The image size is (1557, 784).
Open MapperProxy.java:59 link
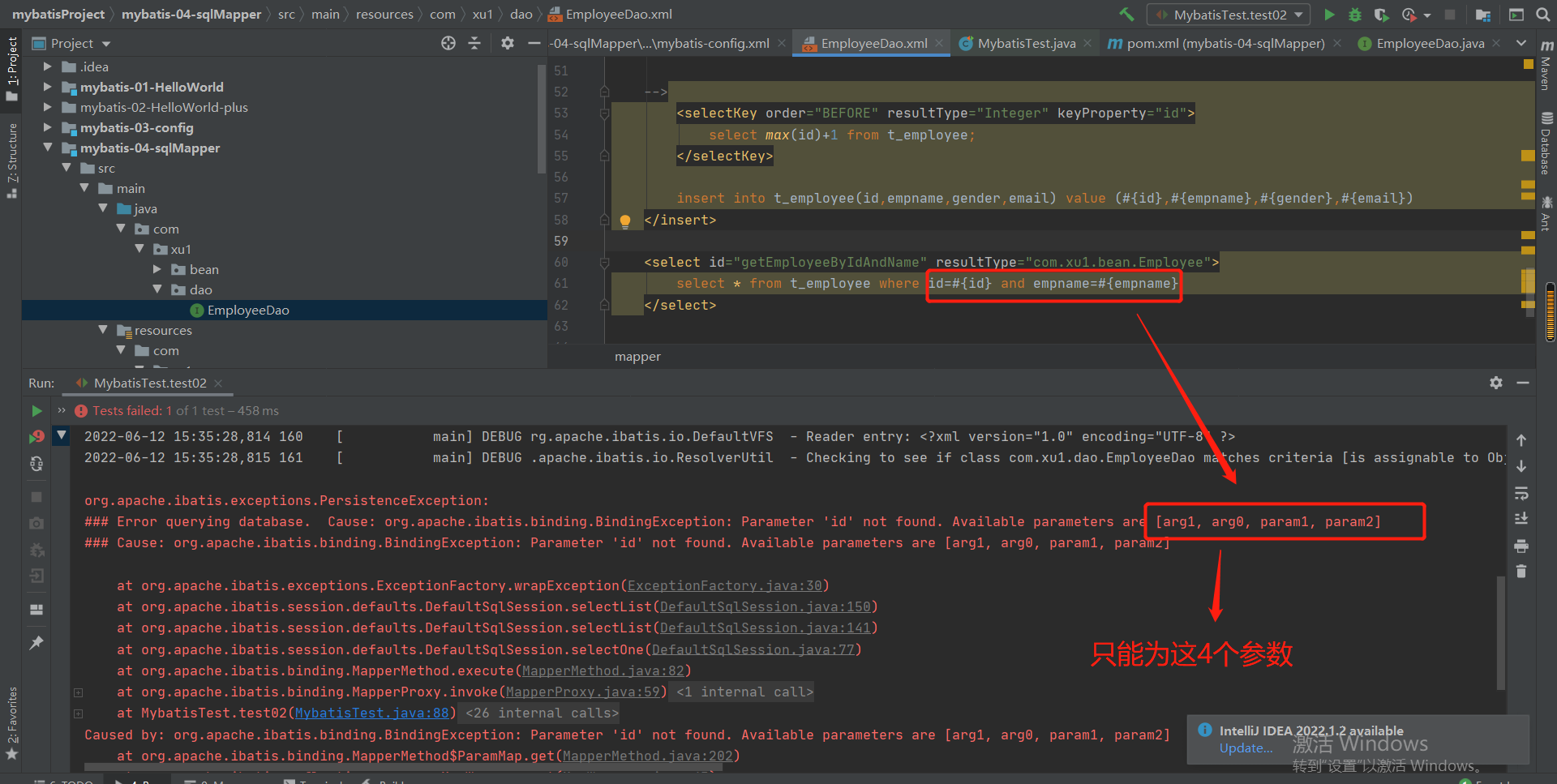click(x=582, y=692)
